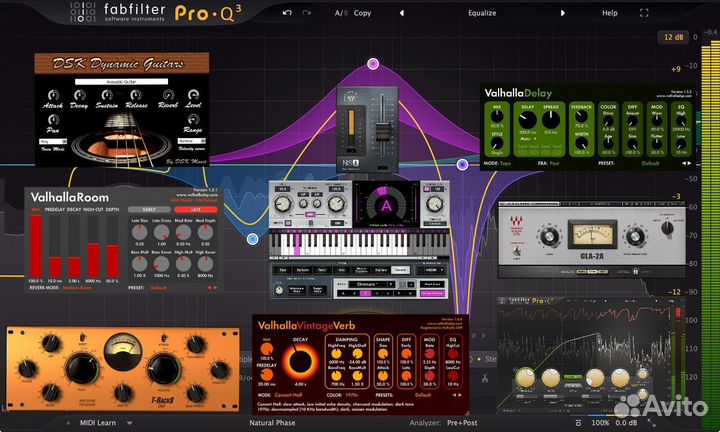
Task: Click the Level knob in DSK Dynamic Guitars
Action: [x=193, y=94]
